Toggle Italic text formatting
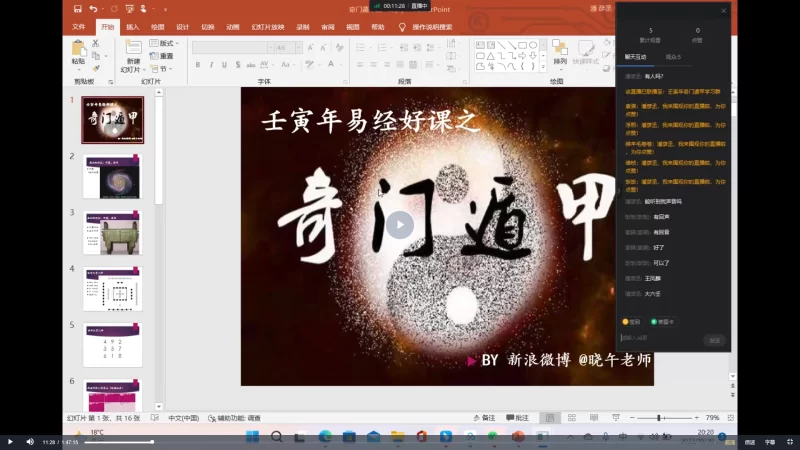Screen dimensions: 800x450 click(x=211, y=65)
